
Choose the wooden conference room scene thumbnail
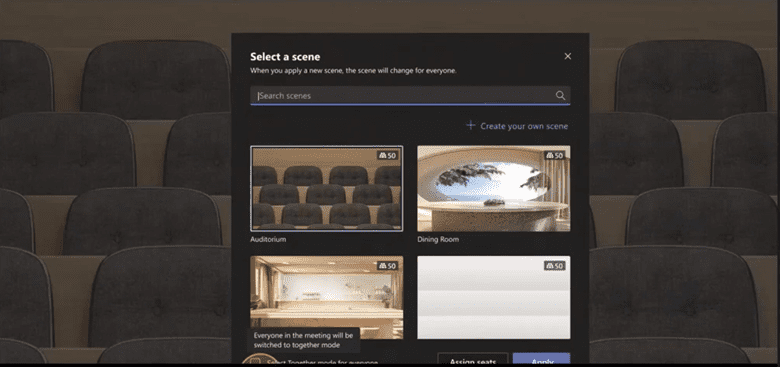click(x=326, y=297)
